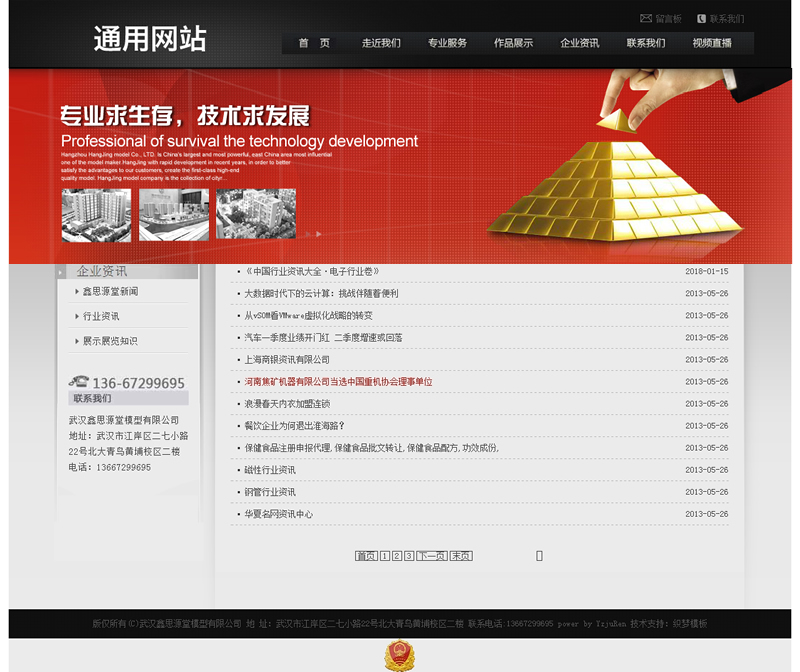Click the 通用网站 site logo

150,39
